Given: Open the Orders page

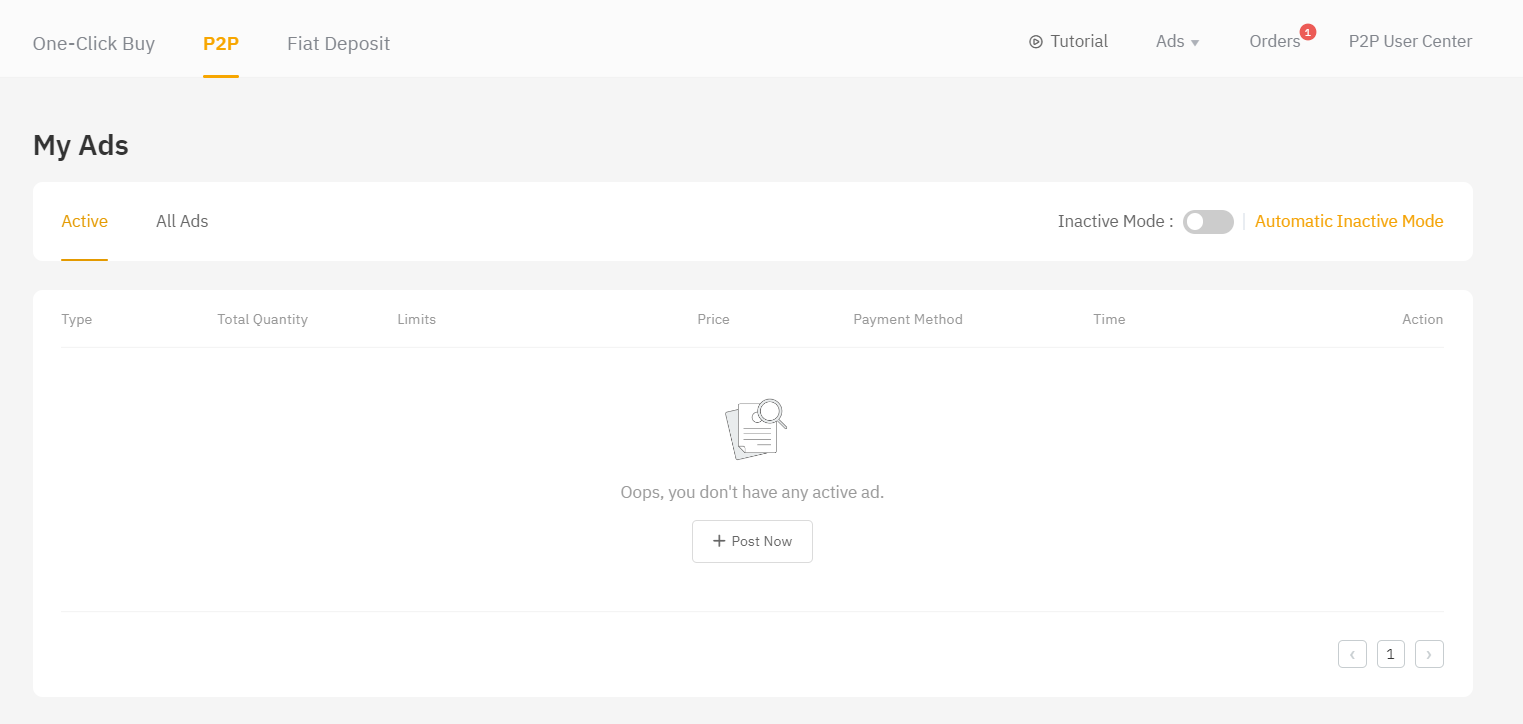Looking at the screenshot, I should pos(1274,42).
